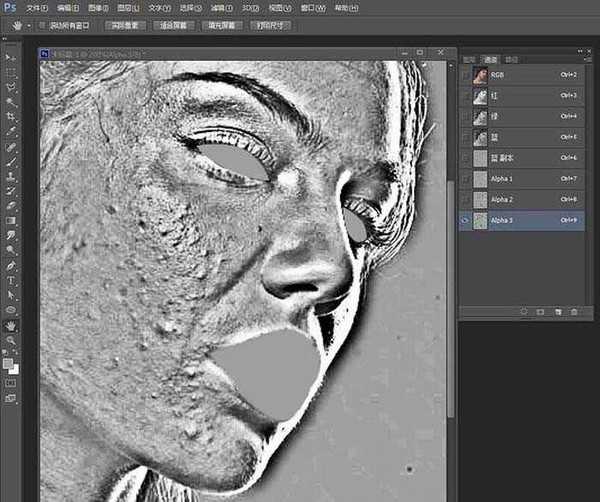Click the create new channel icon
Viewport: 600px width, 502px height.
(x=557, y=312)
